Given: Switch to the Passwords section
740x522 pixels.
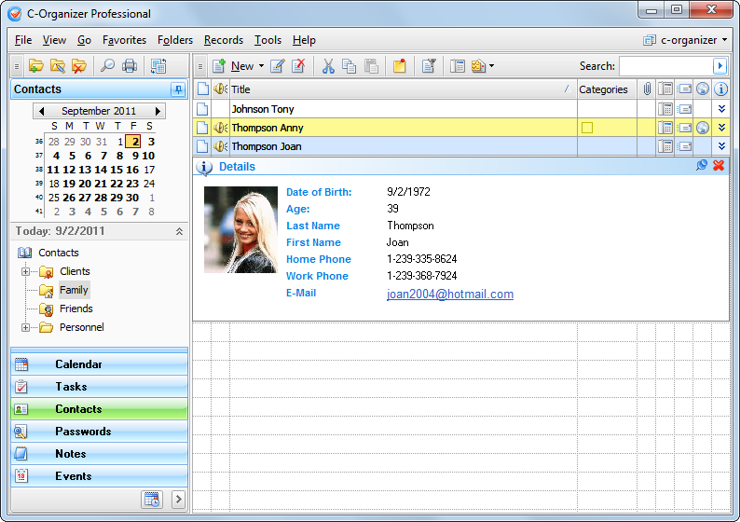Looking at the screenshot, I should point(99,431).
